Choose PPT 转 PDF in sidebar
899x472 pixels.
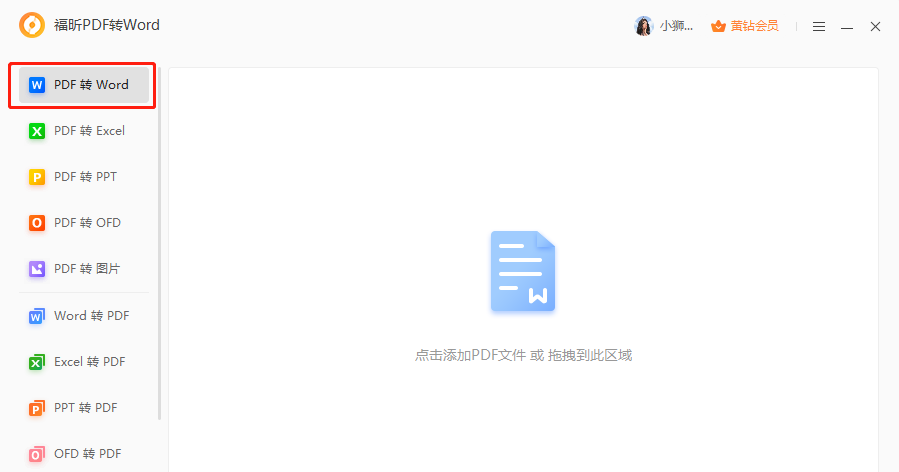[84, 408]
